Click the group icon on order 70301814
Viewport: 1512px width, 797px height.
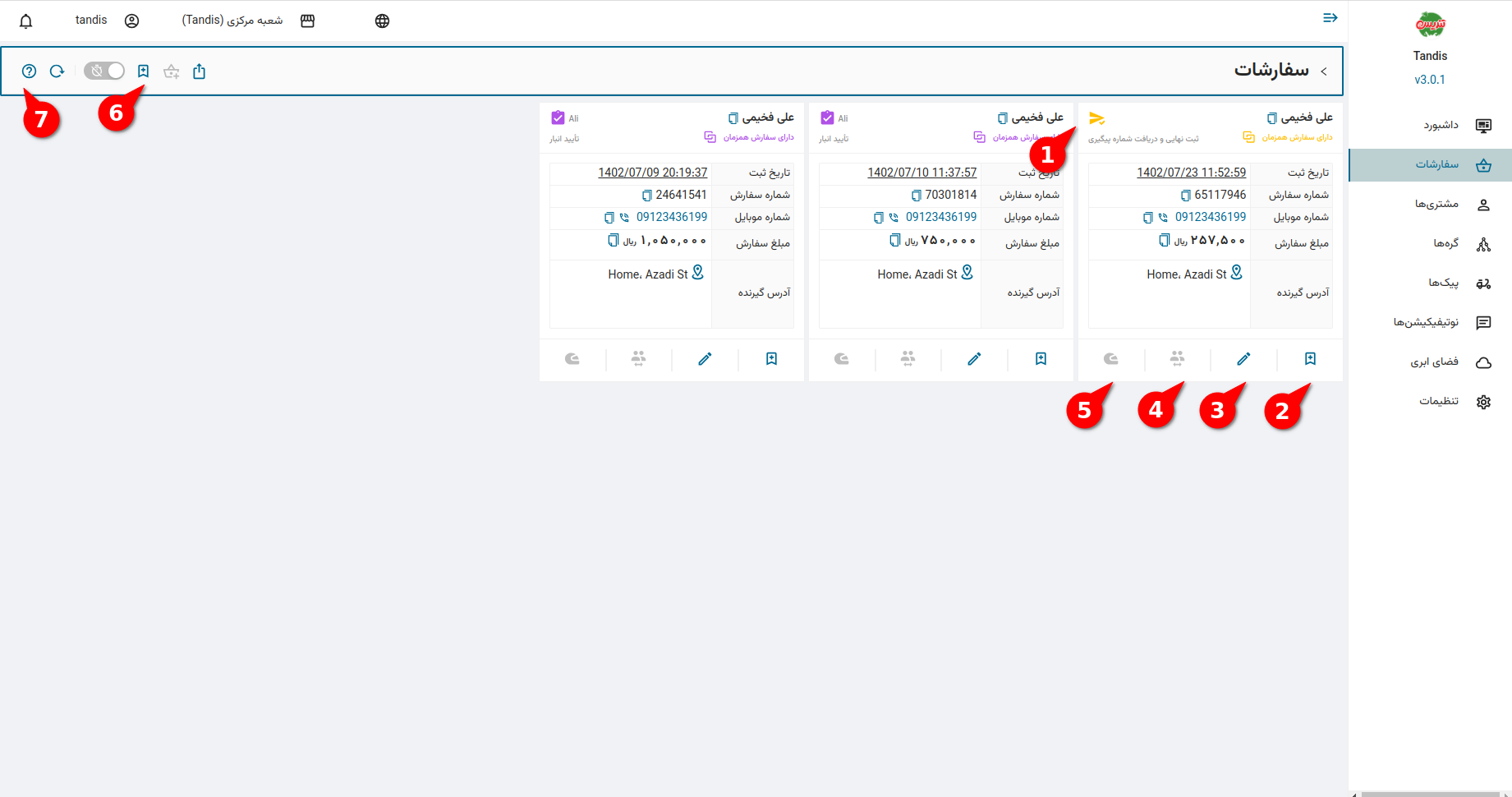pyautogui.click(x=908, y=359)
